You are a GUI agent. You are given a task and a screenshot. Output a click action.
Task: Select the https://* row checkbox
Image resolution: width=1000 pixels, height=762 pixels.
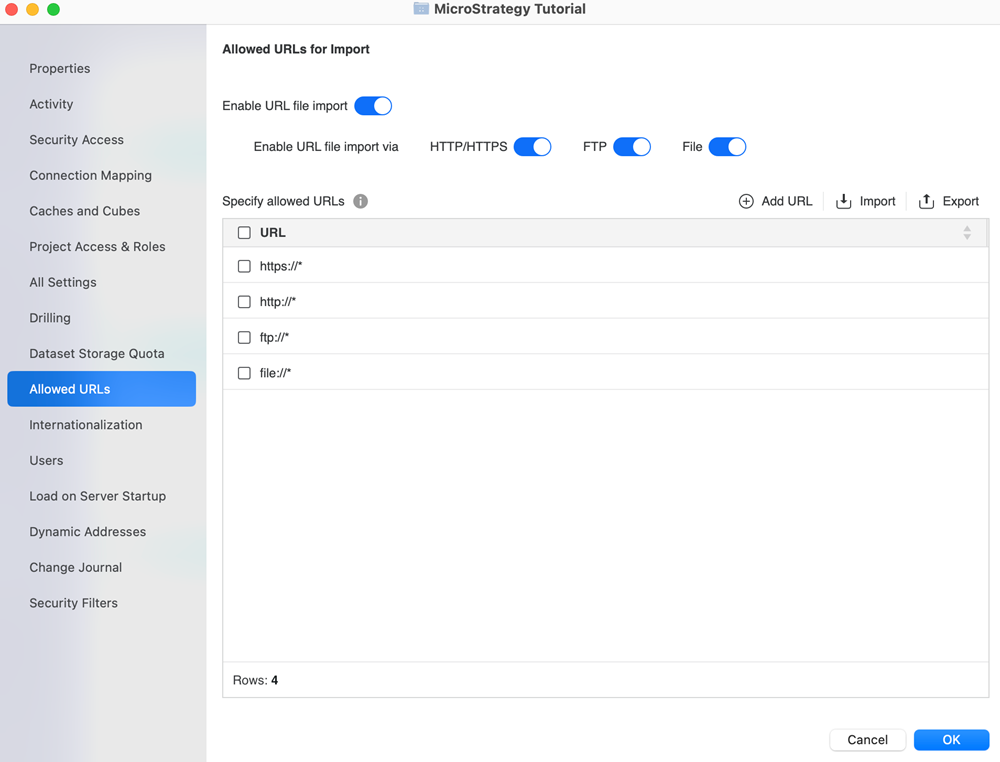(244, 267)
